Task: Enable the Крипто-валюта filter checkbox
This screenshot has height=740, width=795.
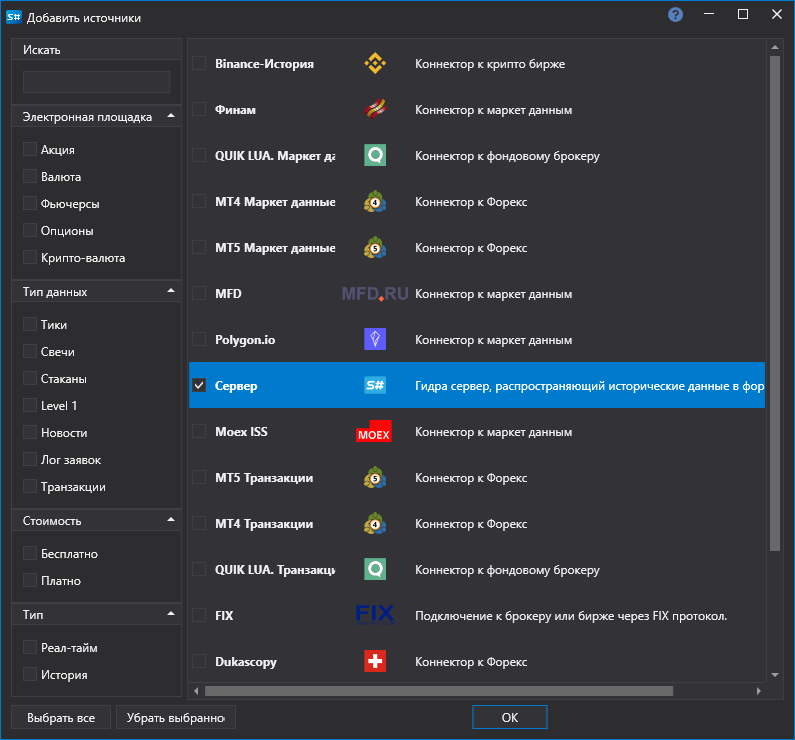Action: pyautogui.click(x=30, y=257)
